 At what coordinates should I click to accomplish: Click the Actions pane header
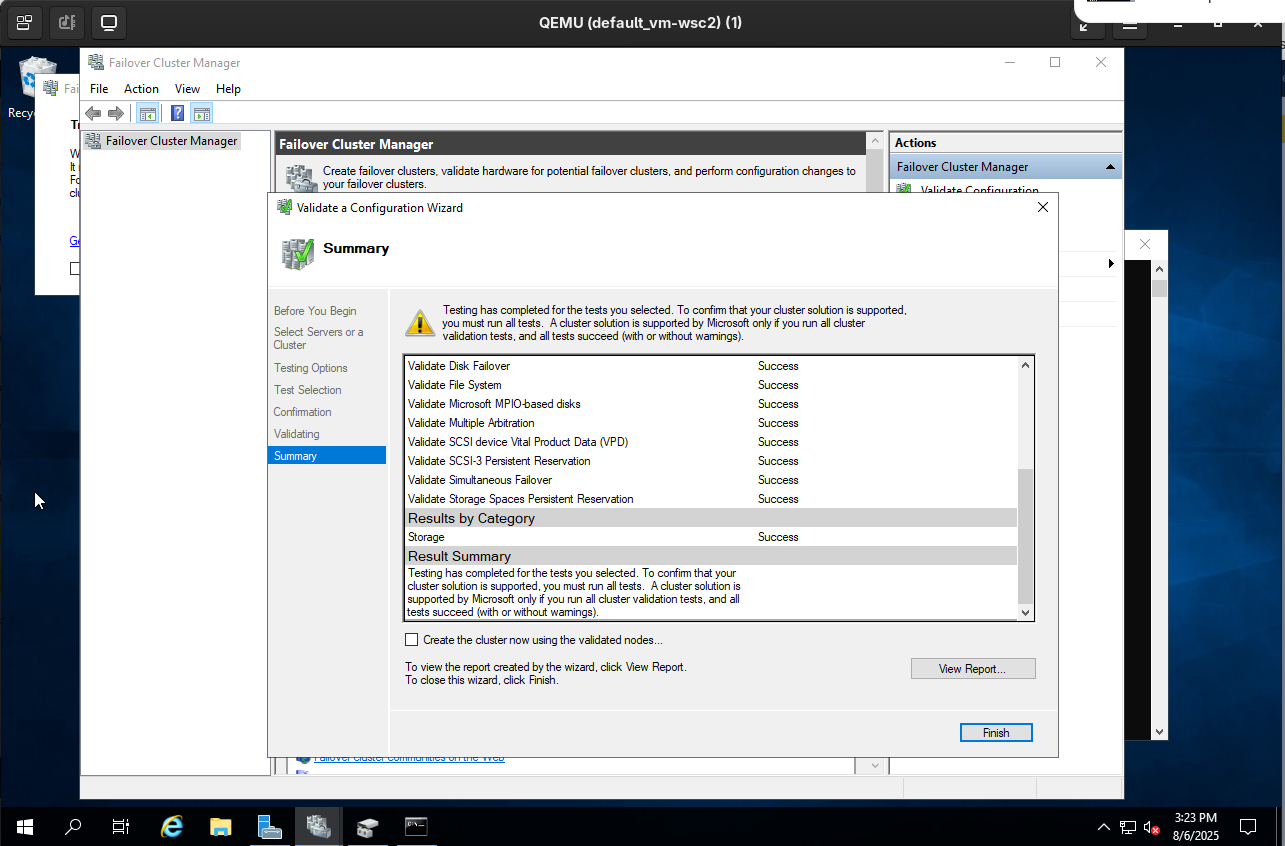pyautogui.click(x=1005, y=143)
